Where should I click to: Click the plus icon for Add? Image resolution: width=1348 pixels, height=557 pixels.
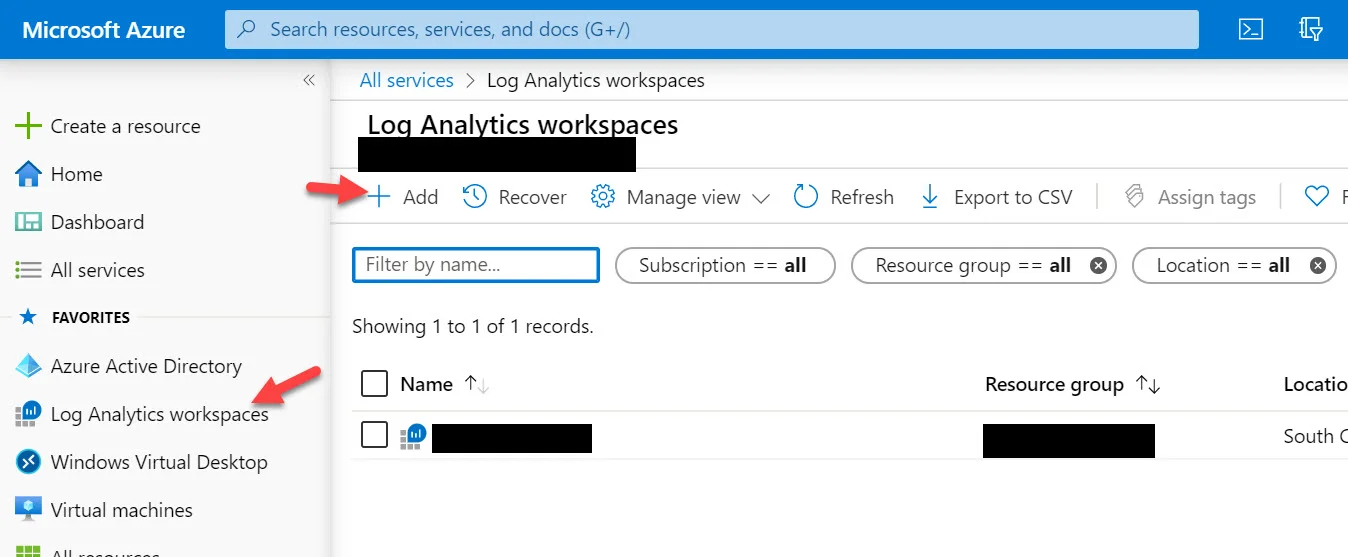[x=379, y=197]
